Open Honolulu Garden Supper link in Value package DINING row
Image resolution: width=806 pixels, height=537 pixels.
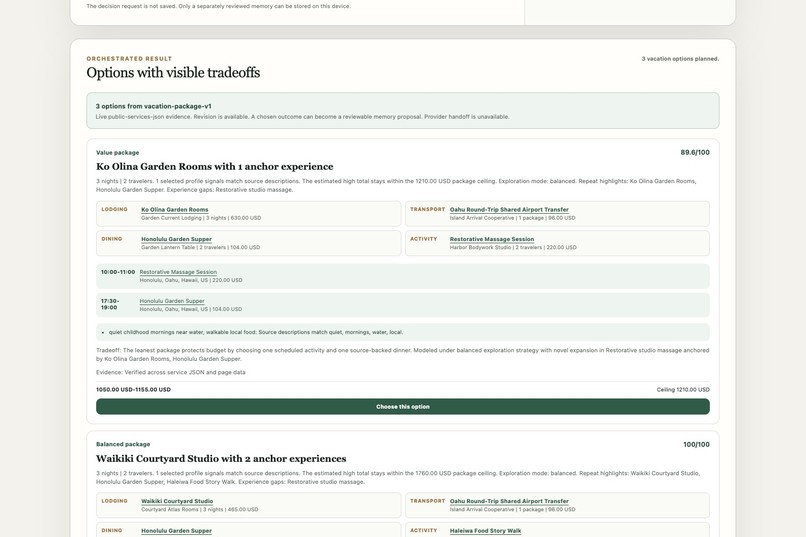(176, 239)
